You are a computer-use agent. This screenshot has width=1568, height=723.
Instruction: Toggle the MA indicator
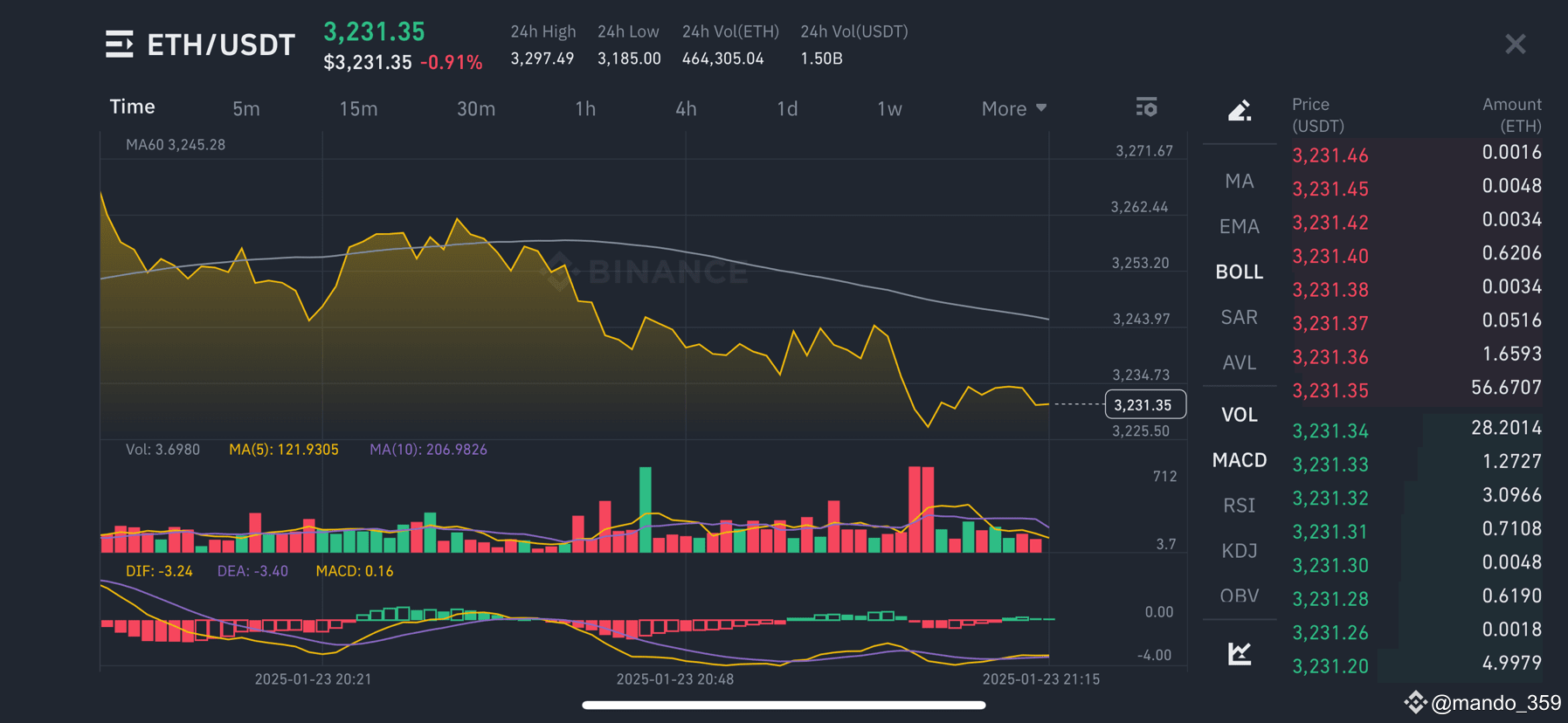click(1240, 181)
